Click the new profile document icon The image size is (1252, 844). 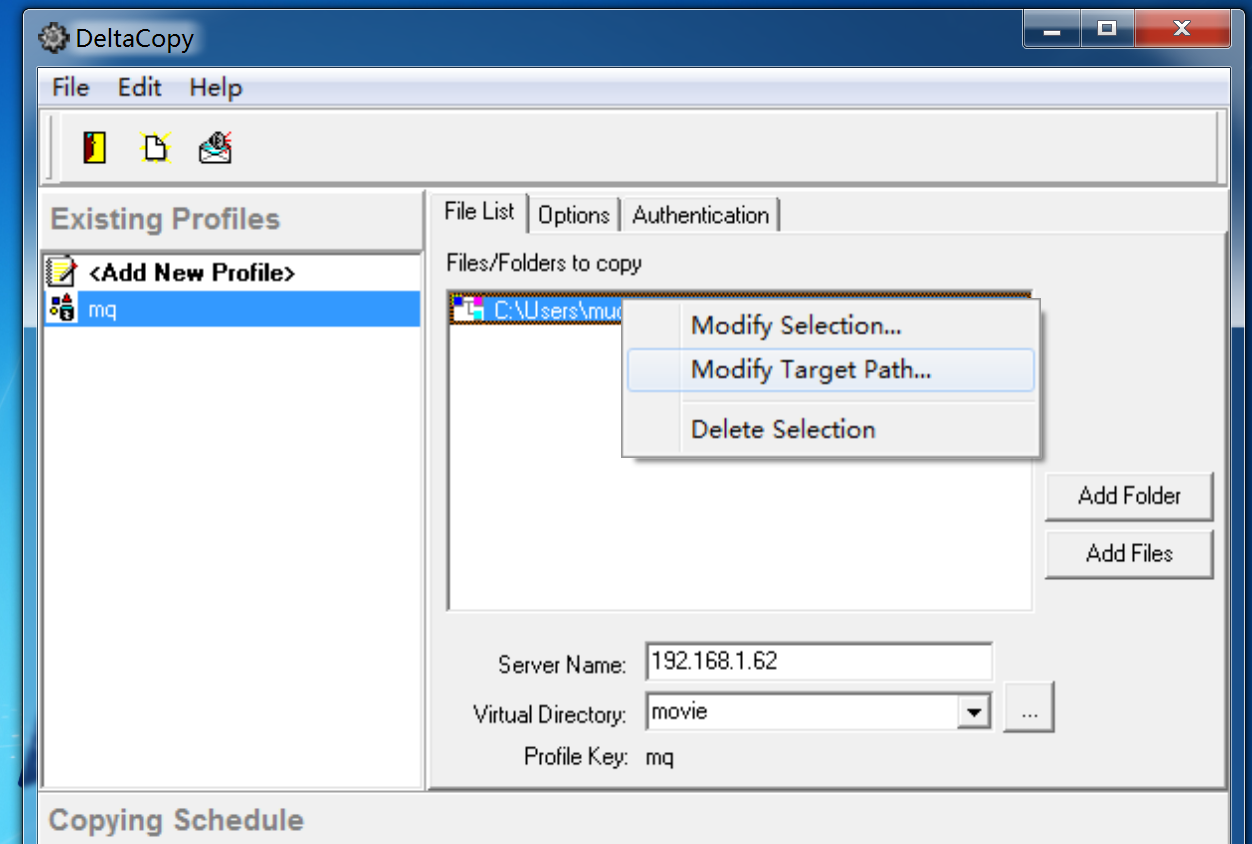click(x=155, y=148)
